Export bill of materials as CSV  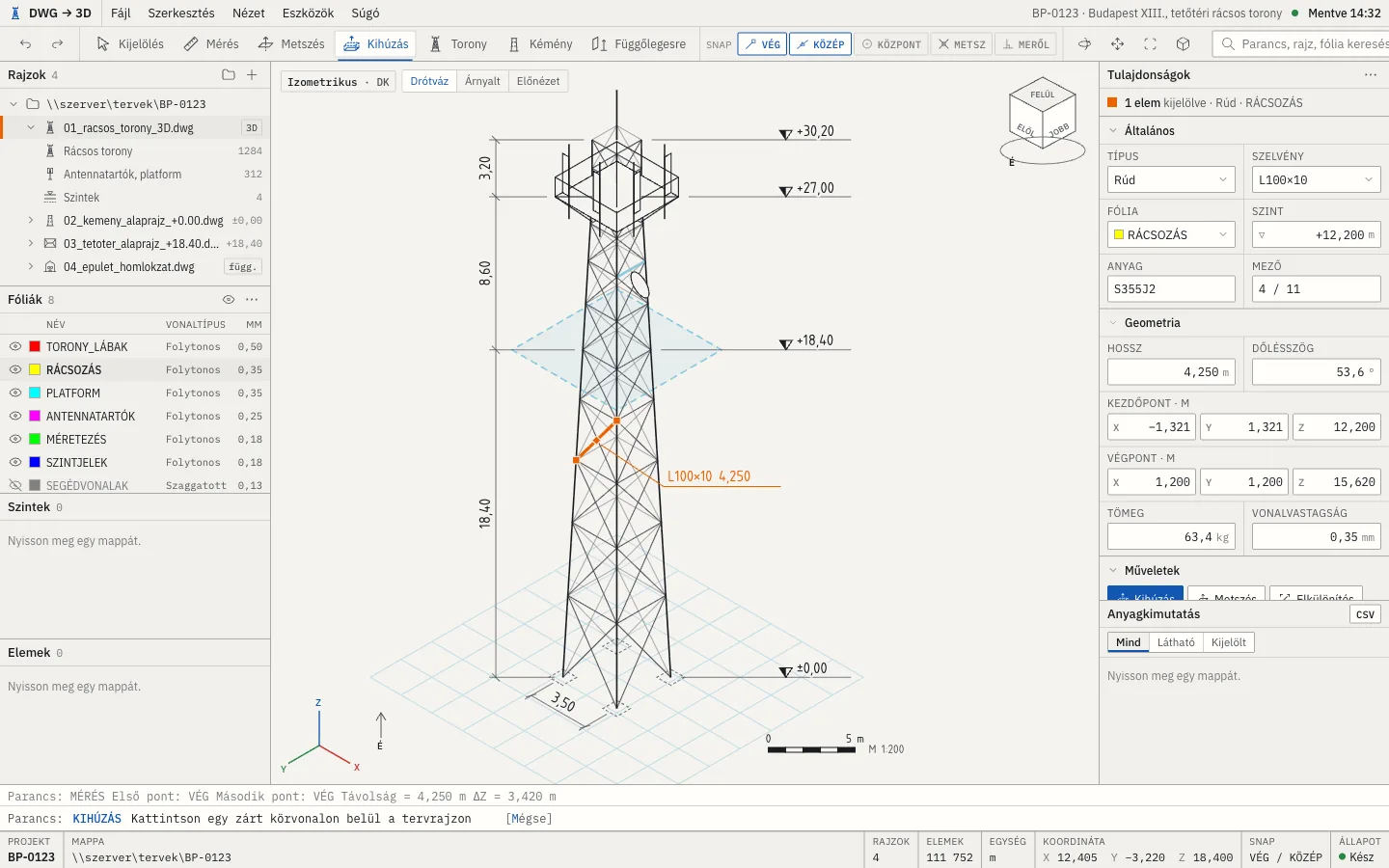coord(1365,614)
